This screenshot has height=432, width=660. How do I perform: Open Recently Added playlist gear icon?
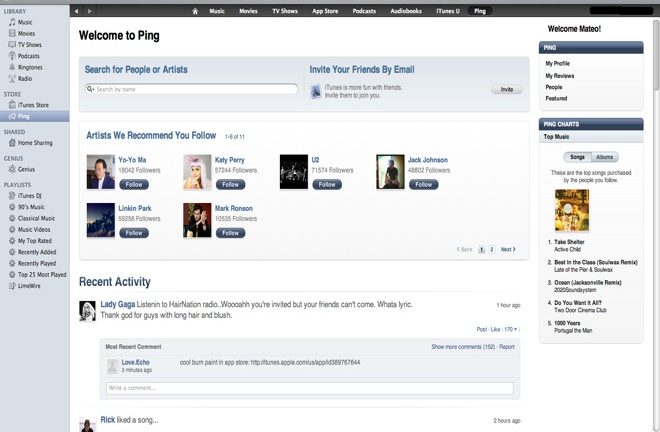pos(12,252)
